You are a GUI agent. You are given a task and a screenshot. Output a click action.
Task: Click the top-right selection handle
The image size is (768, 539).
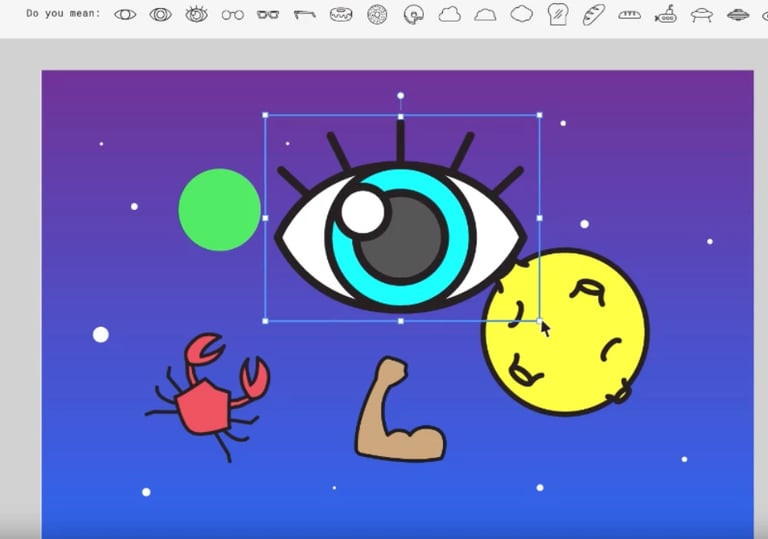click(540, 115)
